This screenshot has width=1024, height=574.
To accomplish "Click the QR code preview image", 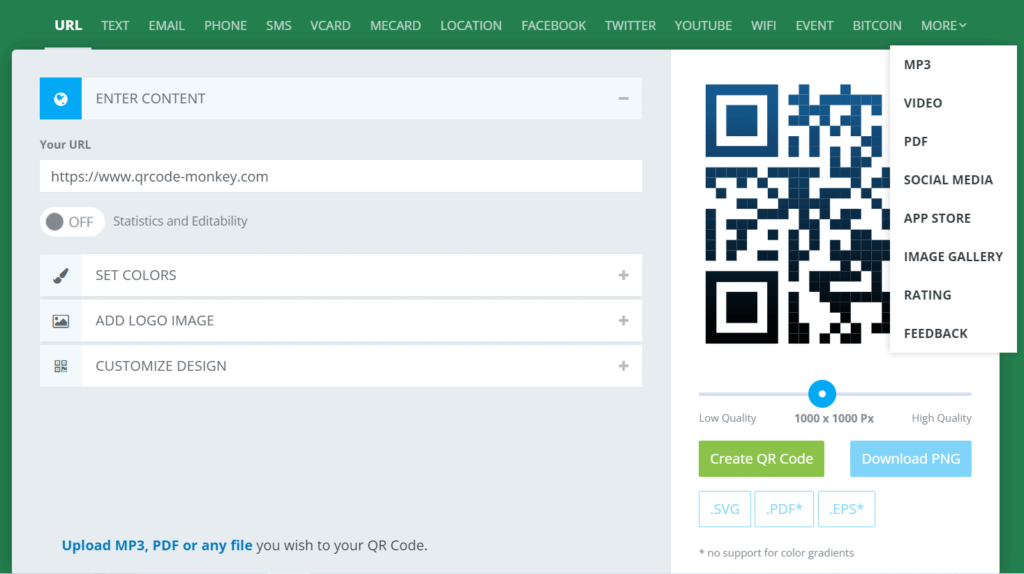I will 797,214.
